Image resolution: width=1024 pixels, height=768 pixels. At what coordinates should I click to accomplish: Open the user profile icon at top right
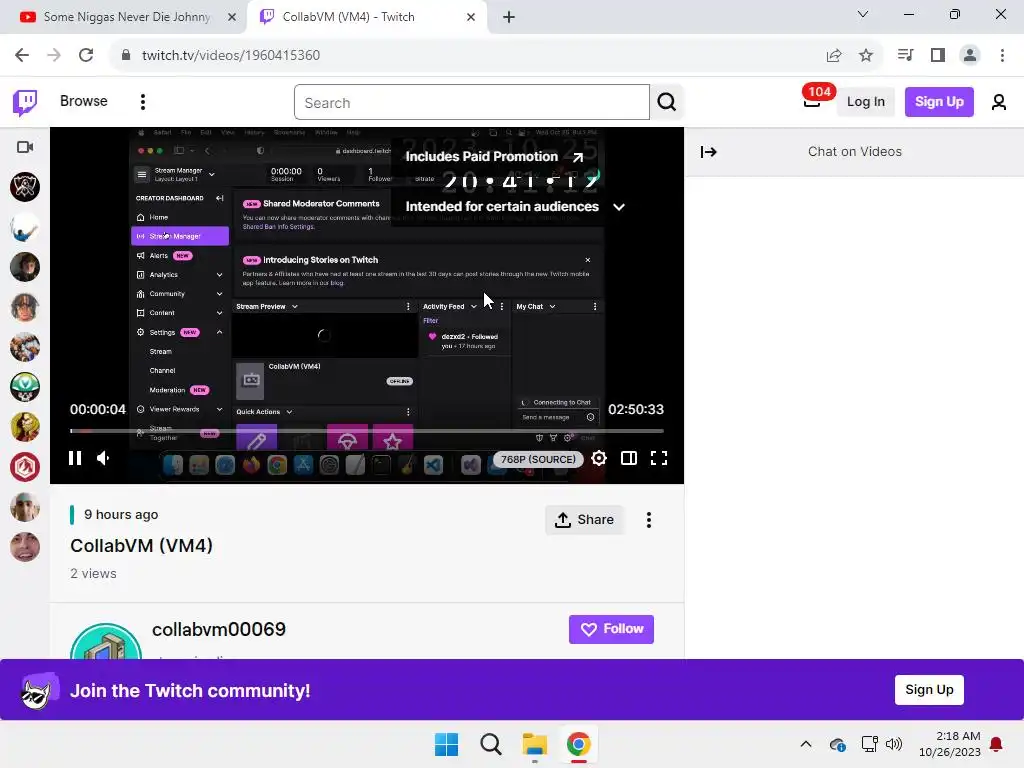pos(999,102)
